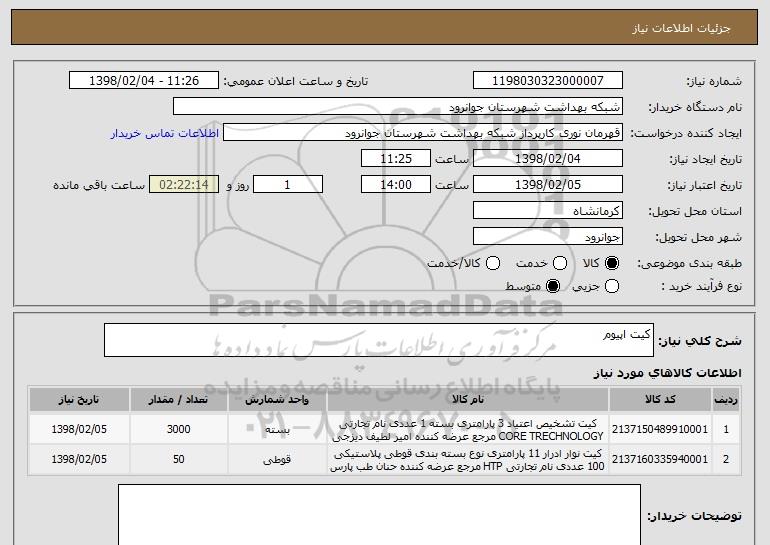Viewport: 770px width, 545px height.
Task: Choose the متوسط purchase process radio
Action: tap(553, 286)
